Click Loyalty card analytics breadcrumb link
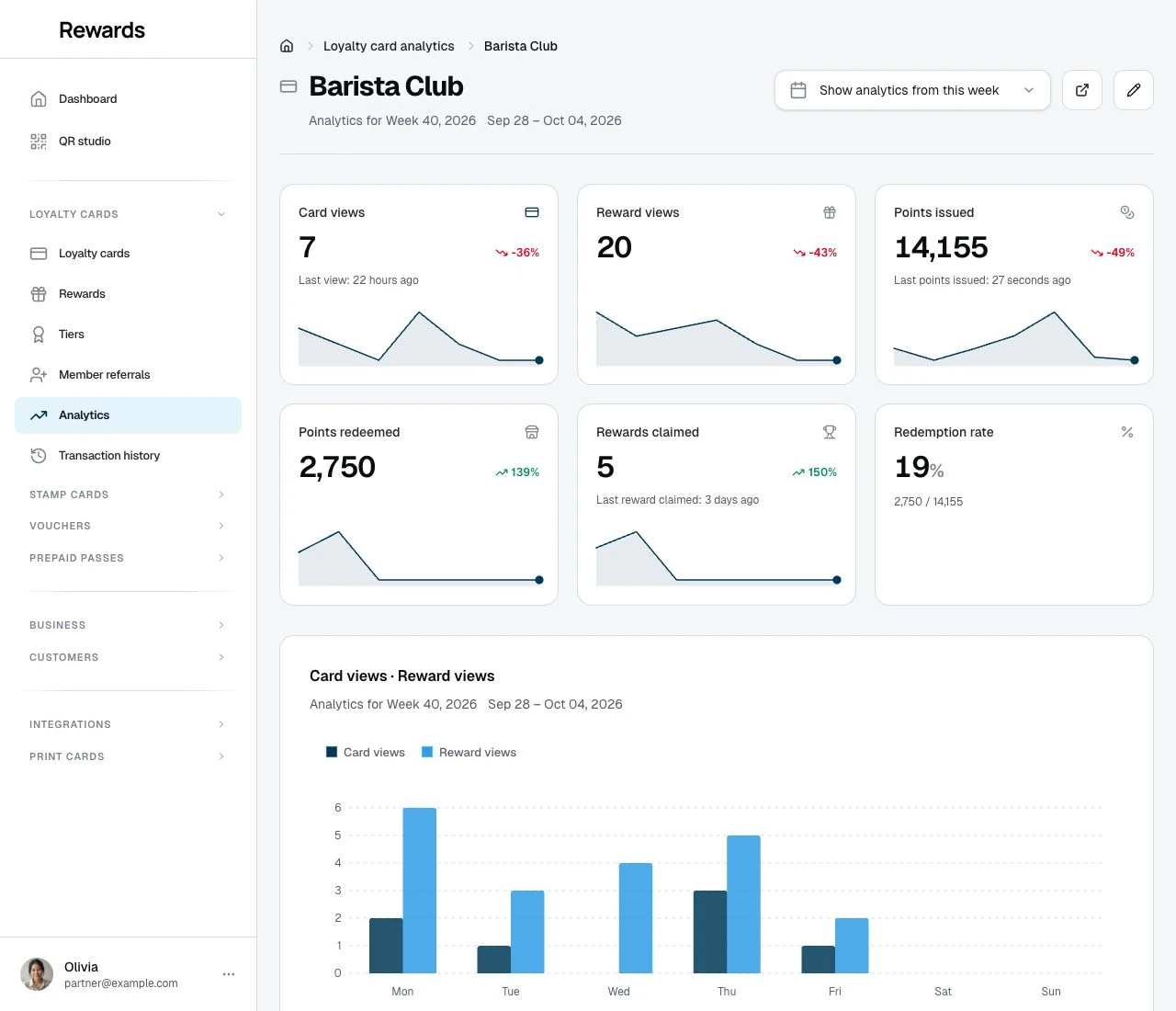 click(389, 46)
